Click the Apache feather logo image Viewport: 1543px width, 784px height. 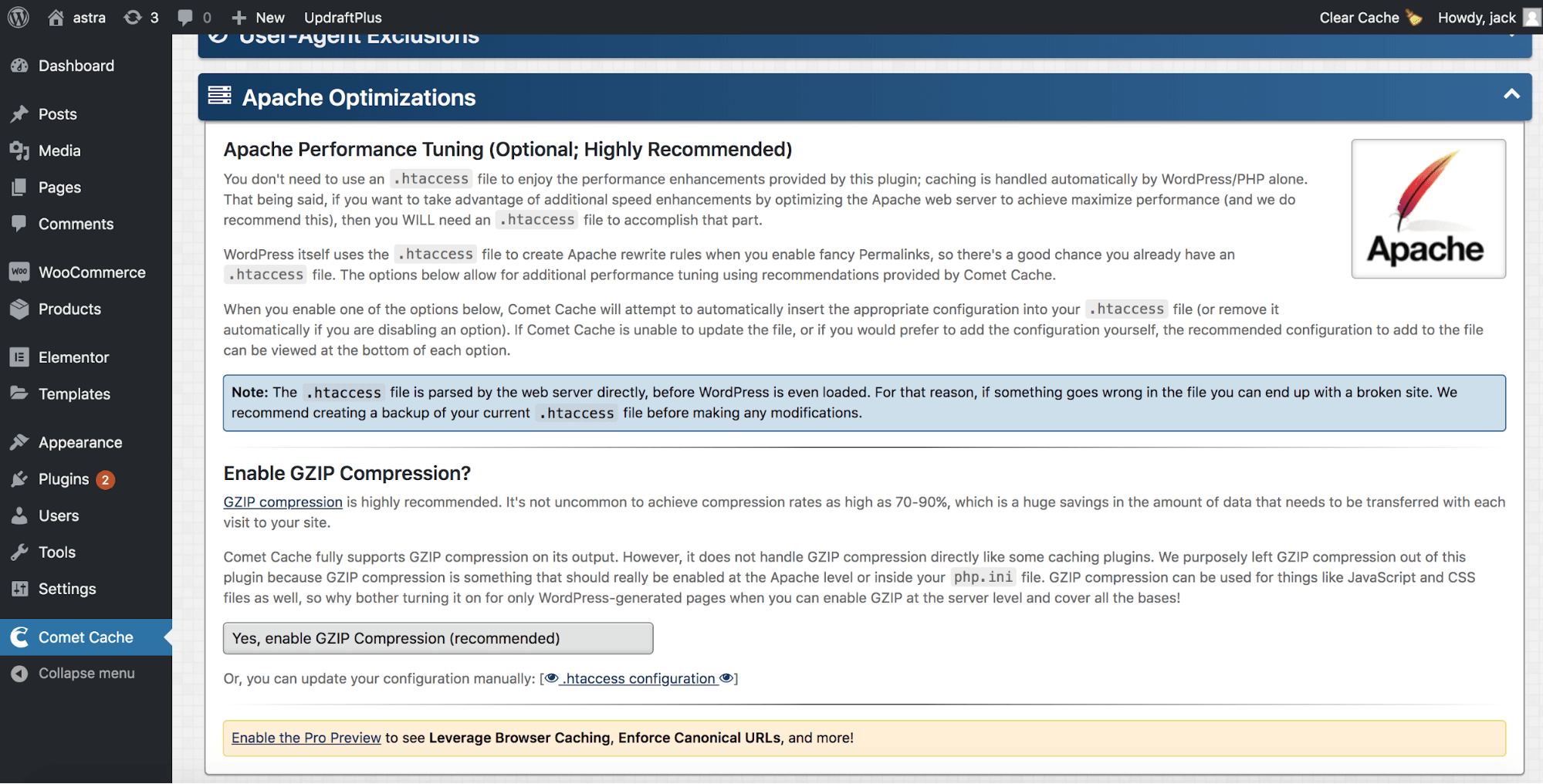(x=1428, y=208)
